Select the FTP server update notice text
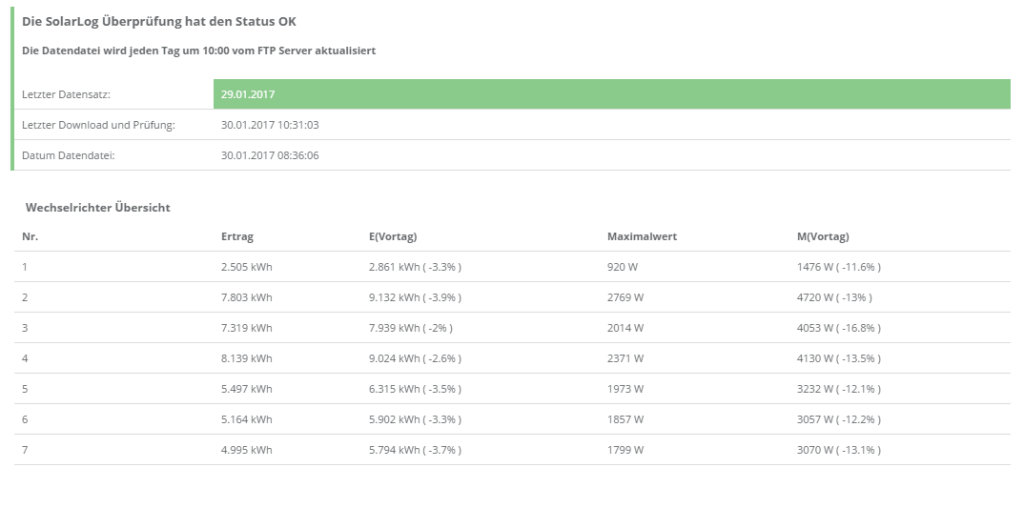The image size is (1024, 529). [x=198, y=51]
